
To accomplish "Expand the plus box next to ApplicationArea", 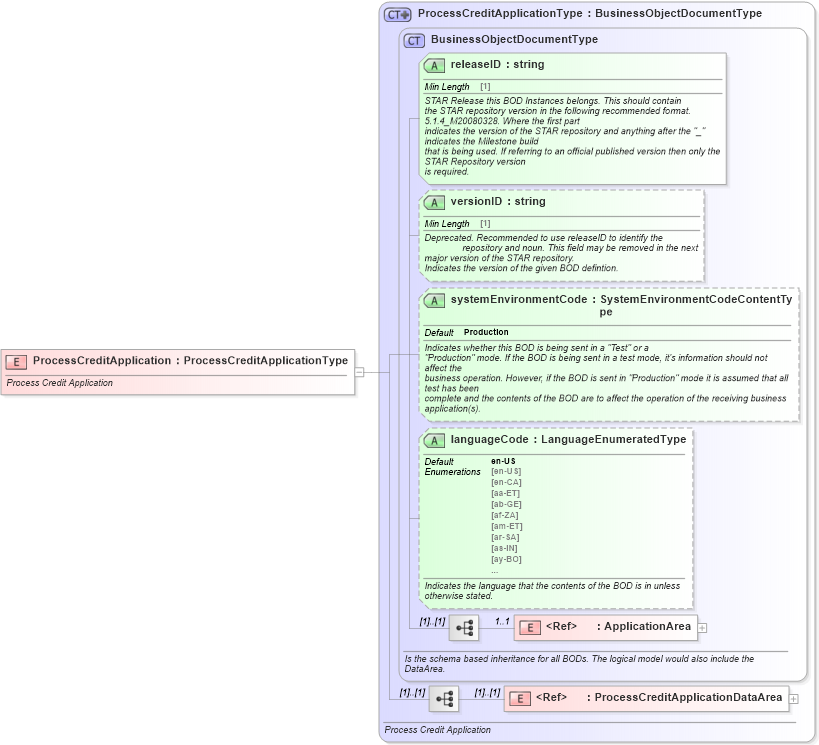I will tap(704, 627).
